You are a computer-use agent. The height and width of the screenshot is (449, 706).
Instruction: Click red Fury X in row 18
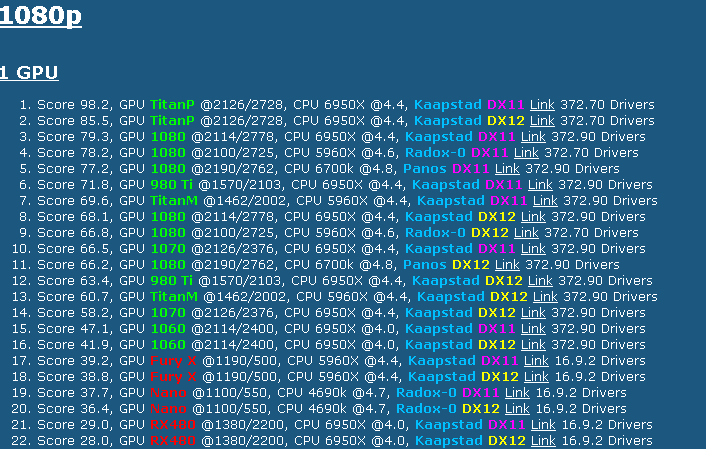(173, 376)
